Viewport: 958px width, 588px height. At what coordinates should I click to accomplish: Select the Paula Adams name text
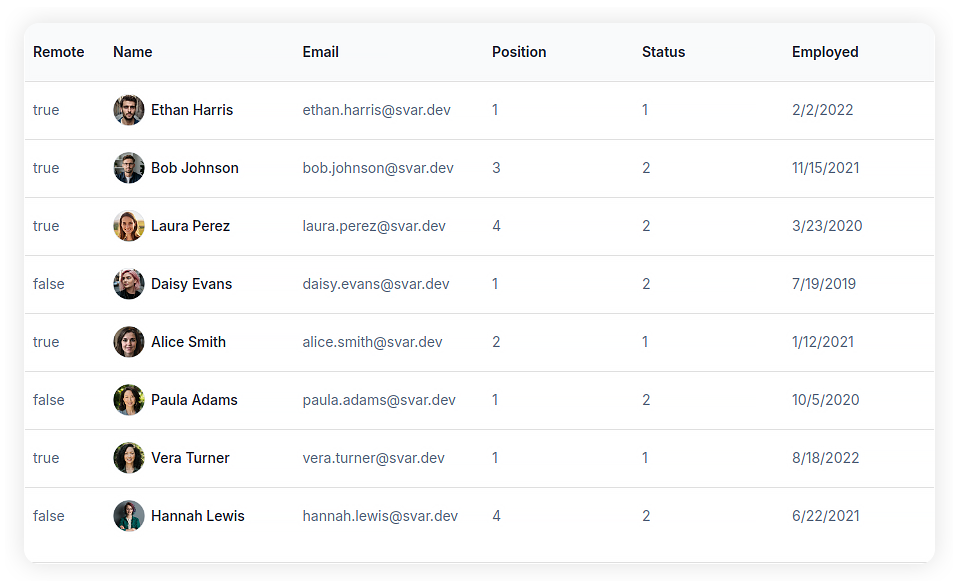click(x=194, y=400)
